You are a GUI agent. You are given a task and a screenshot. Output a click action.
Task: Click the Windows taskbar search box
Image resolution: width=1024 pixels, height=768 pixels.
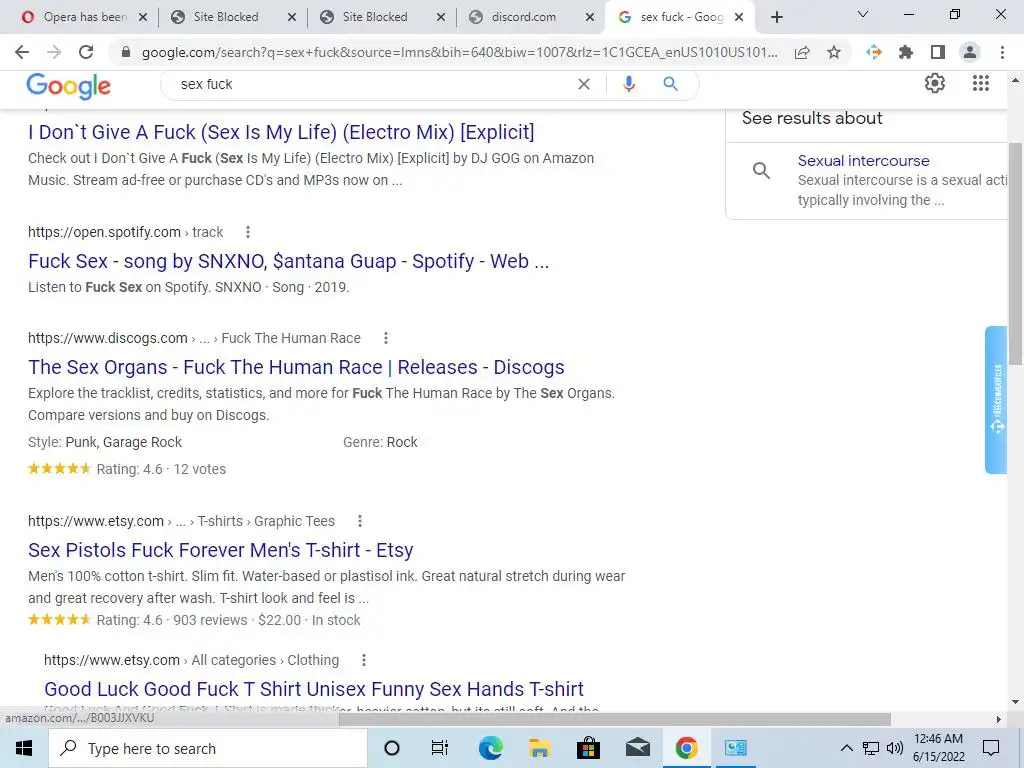(x=208, y=748)
